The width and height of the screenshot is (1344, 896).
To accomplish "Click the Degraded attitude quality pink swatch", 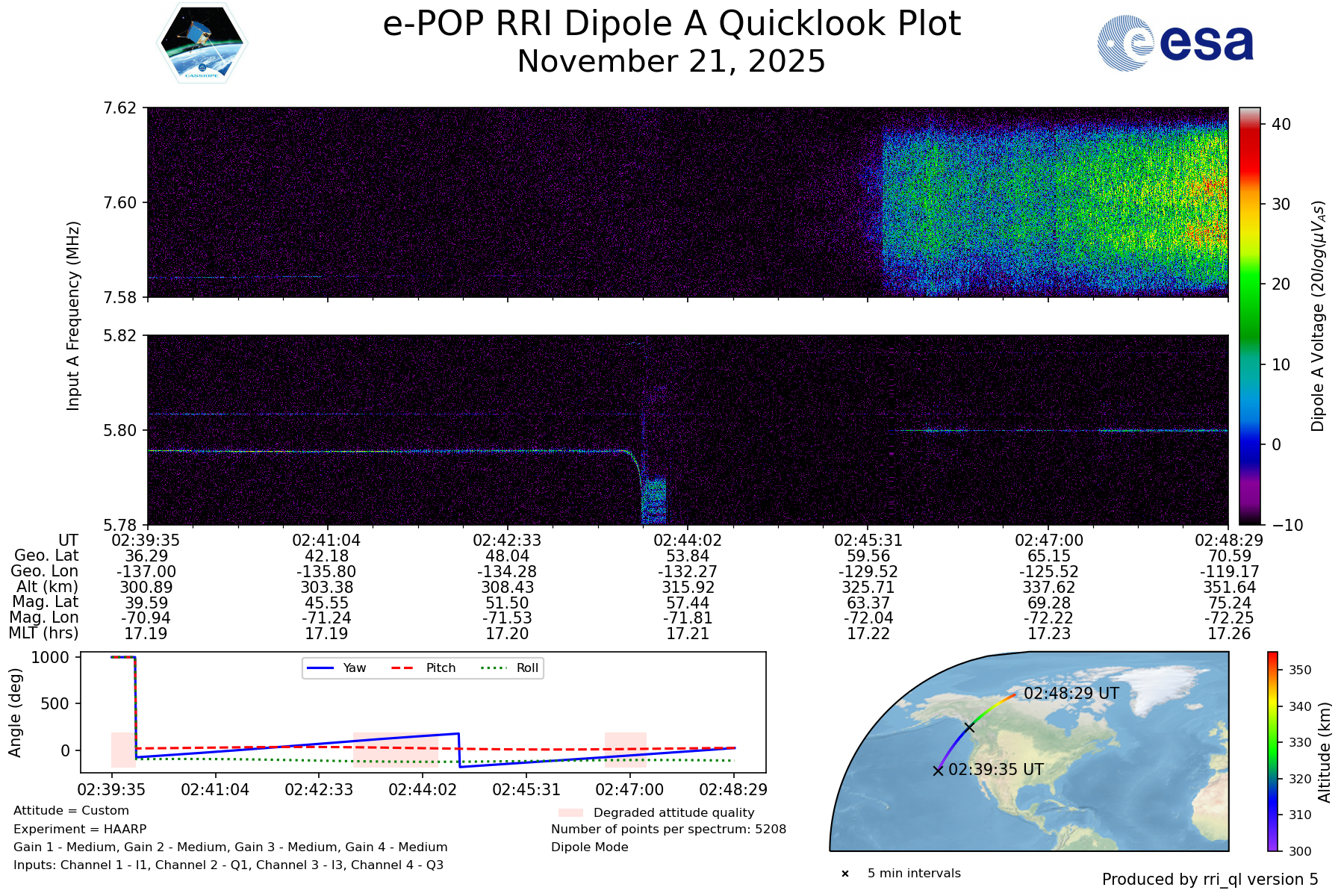I will (x=570, y=813).
